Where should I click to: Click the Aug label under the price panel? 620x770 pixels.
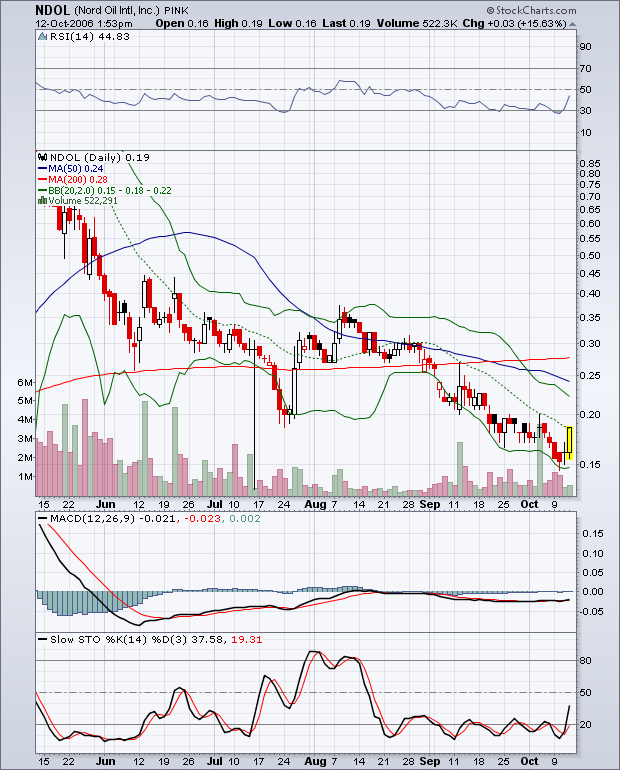pos(315,504)
